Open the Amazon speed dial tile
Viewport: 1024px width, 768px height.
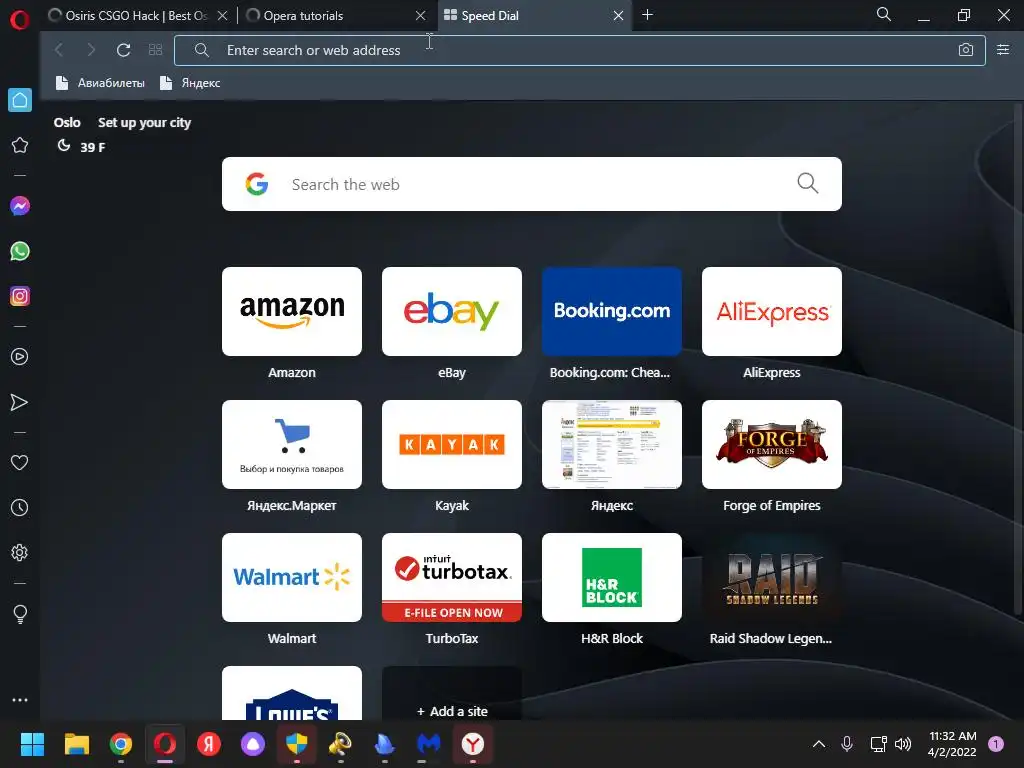coord(292,312)
